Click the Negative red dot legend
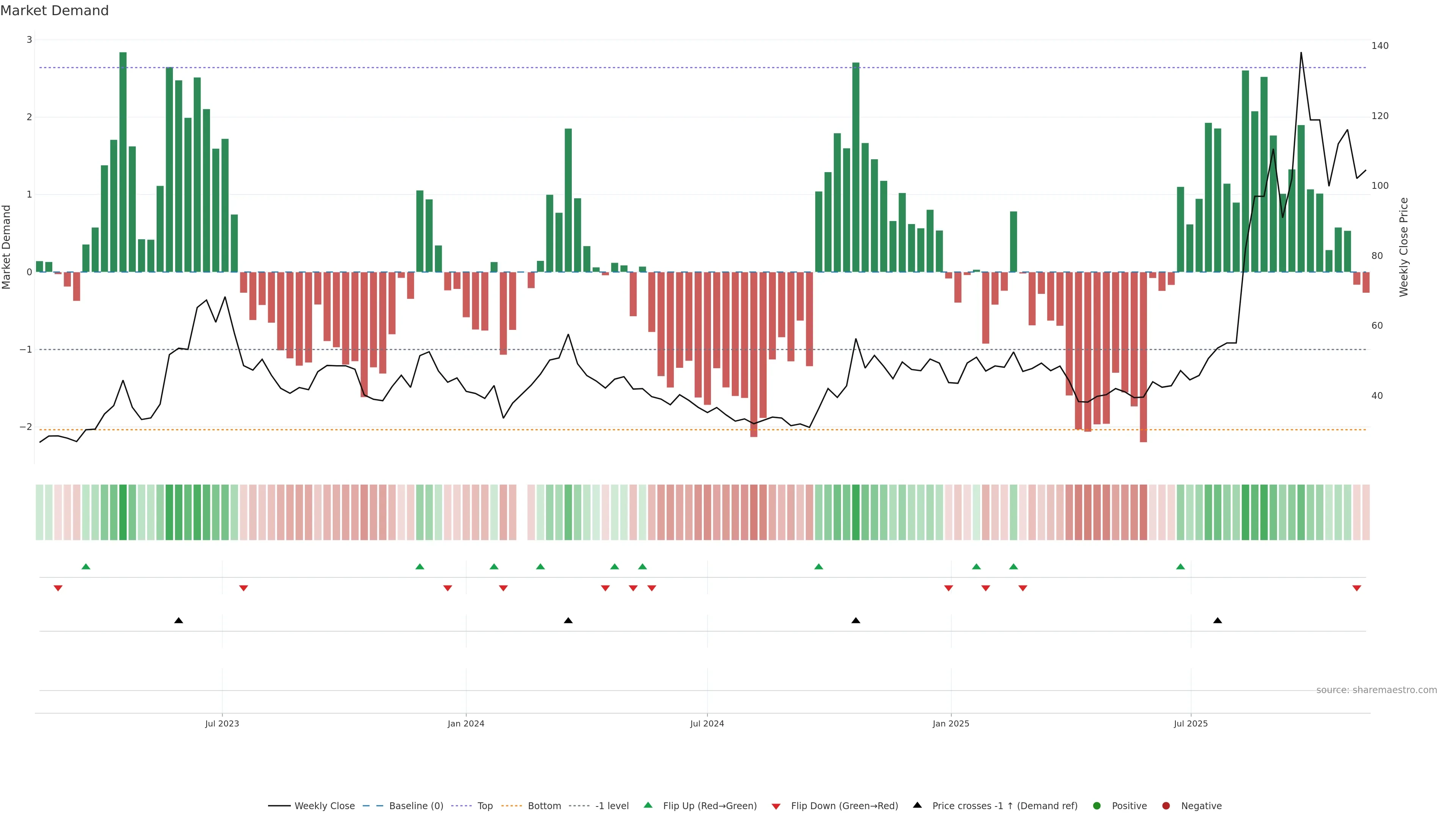This screenshot has height=819, width=1456. (x=1166, y=805)
